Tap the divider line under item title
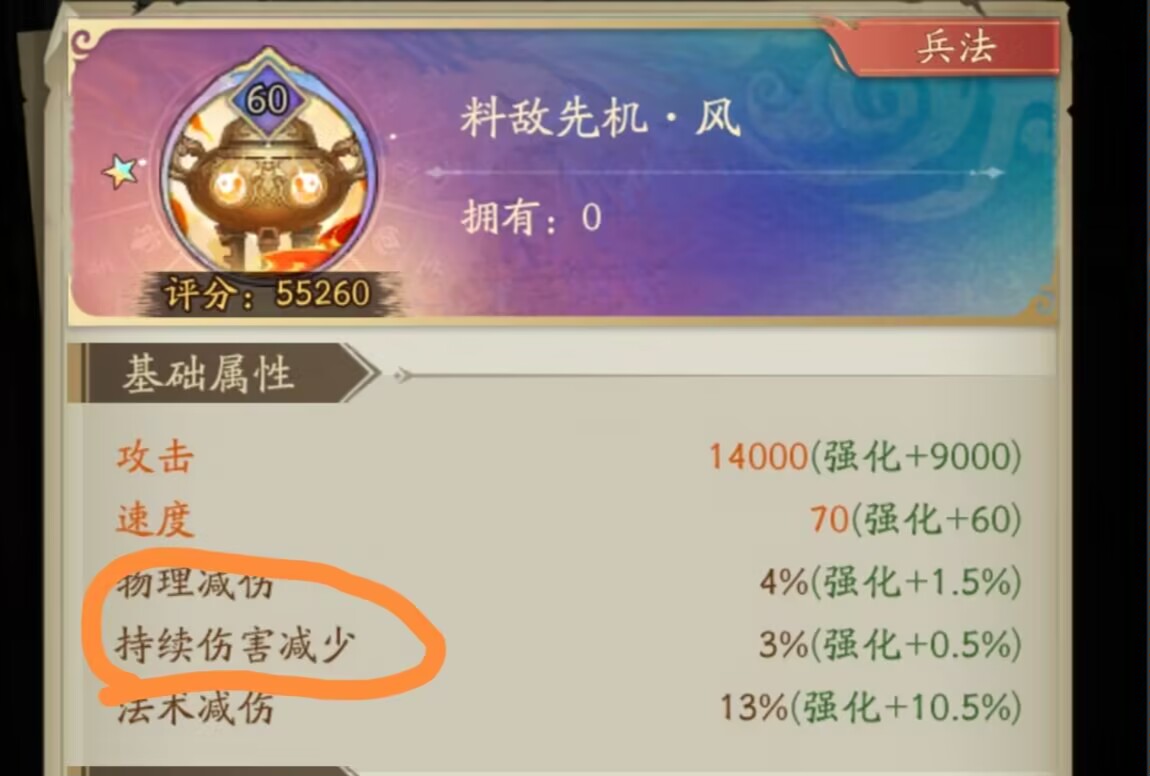1150x776 pixels. coord(714,173)
